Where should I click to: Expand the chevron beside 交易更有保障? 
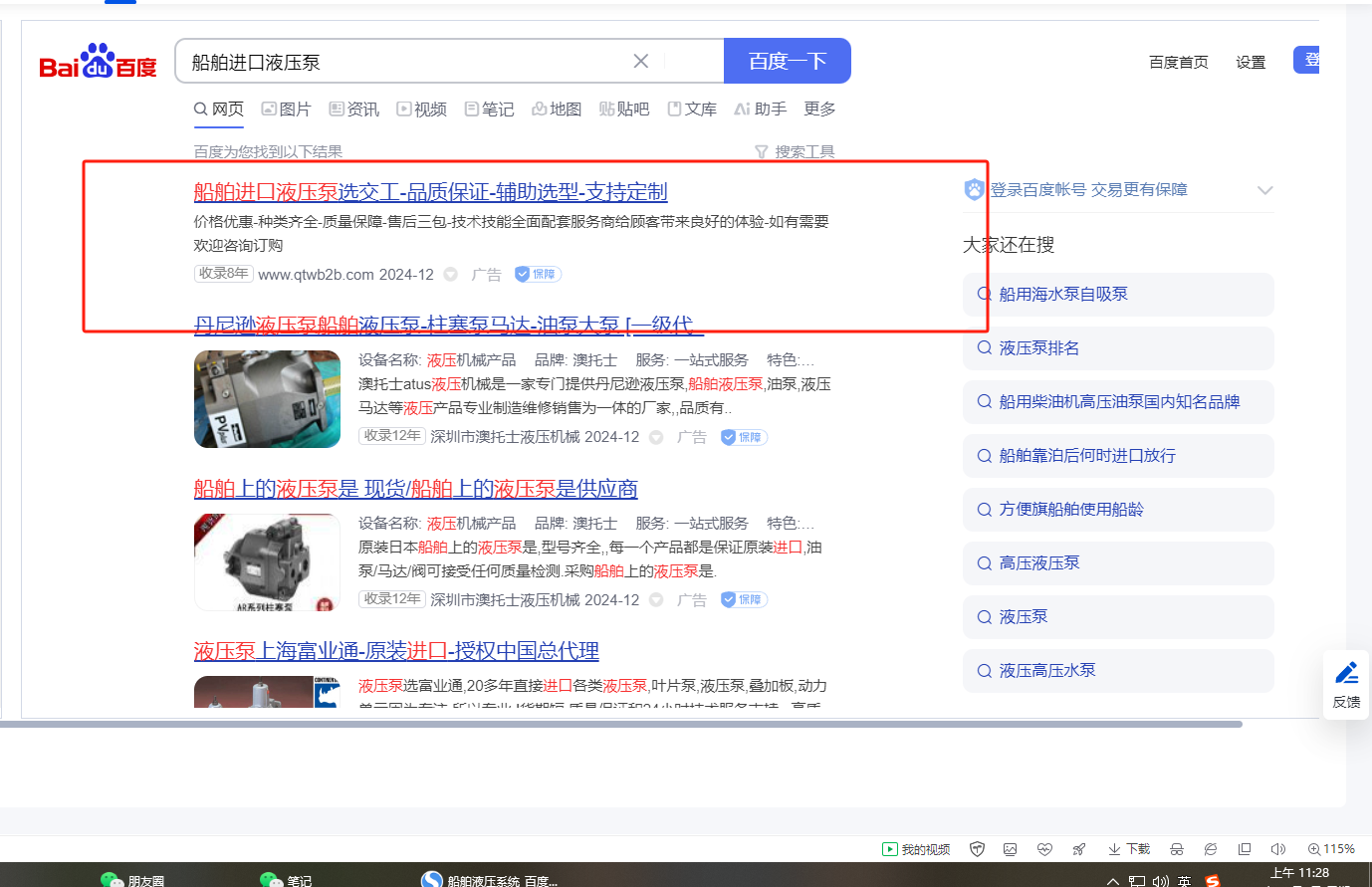(1264, 190)
